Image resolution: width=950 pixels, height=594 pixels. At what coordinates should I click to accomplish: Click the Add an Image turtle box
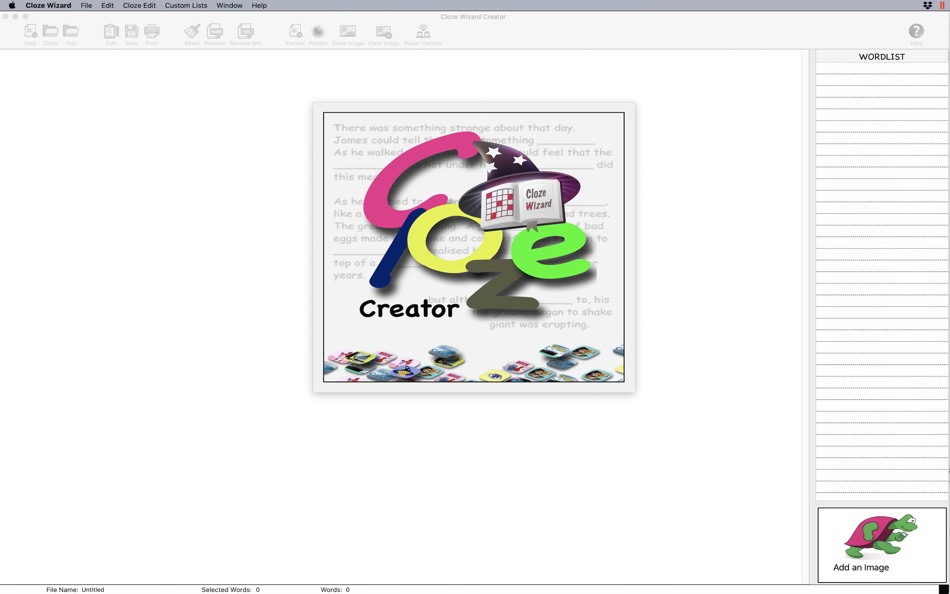point(882,545)
